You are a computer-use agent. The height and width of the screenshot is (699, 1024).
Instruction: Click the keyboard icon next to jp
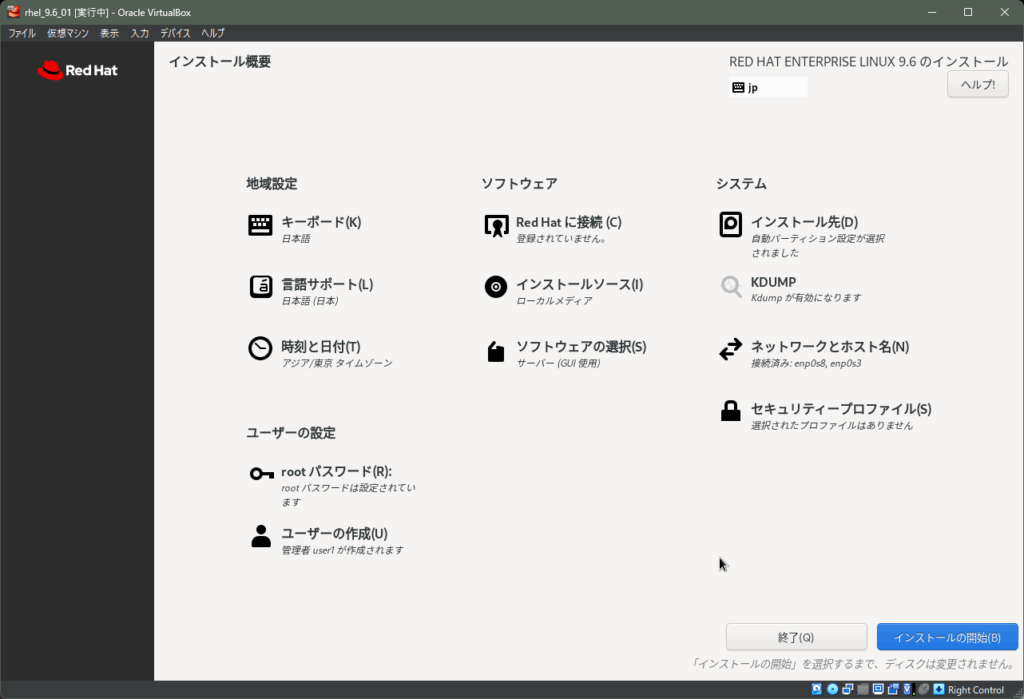738,88
